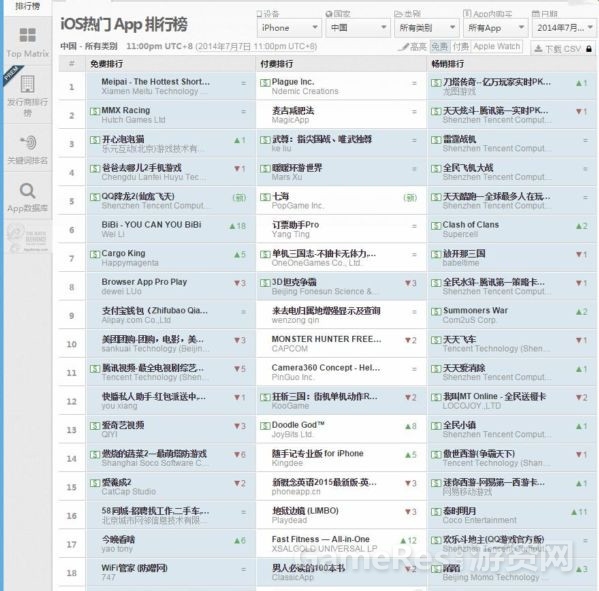Click developer Supercell

click(x=460, y=234)
